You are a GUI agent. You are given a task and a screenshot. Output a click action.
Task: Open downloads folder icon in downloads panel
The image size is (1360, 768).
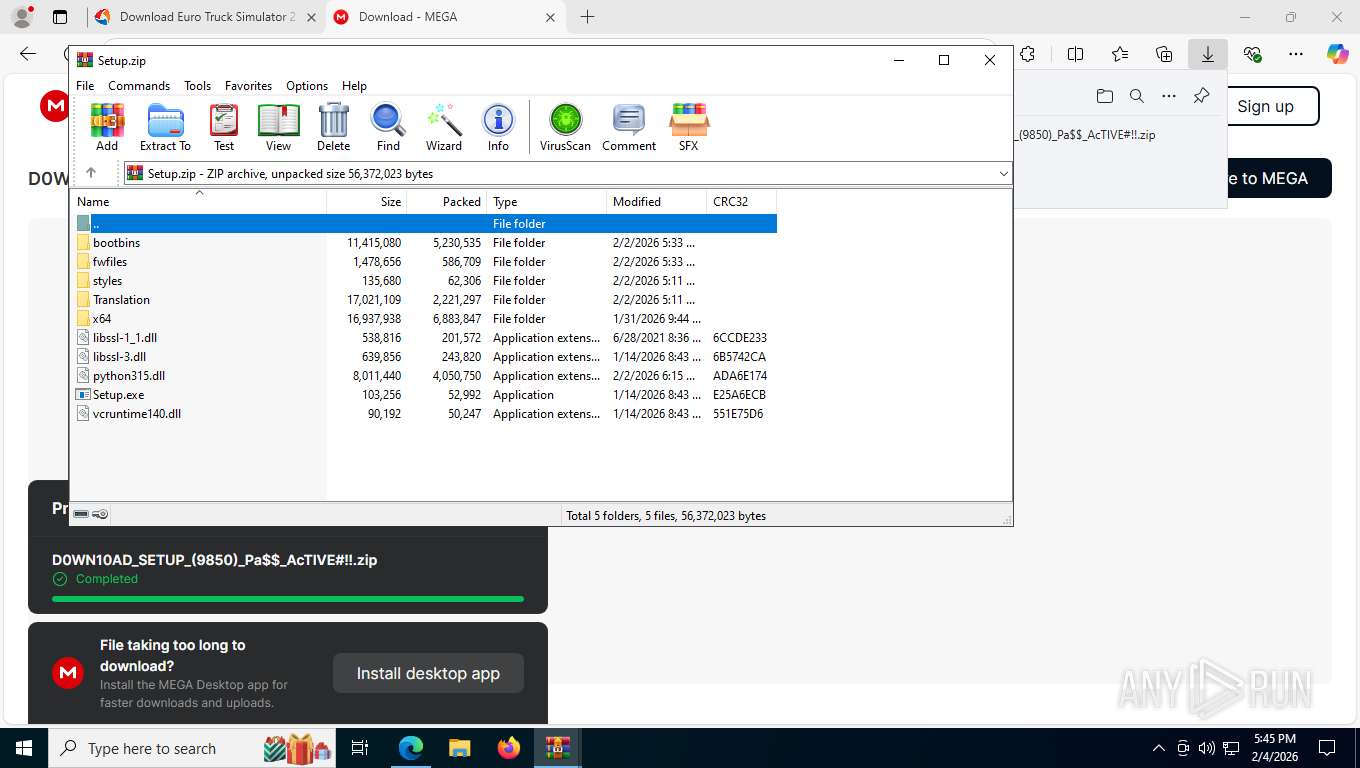pyautogui.click(x=1104, y=96)
